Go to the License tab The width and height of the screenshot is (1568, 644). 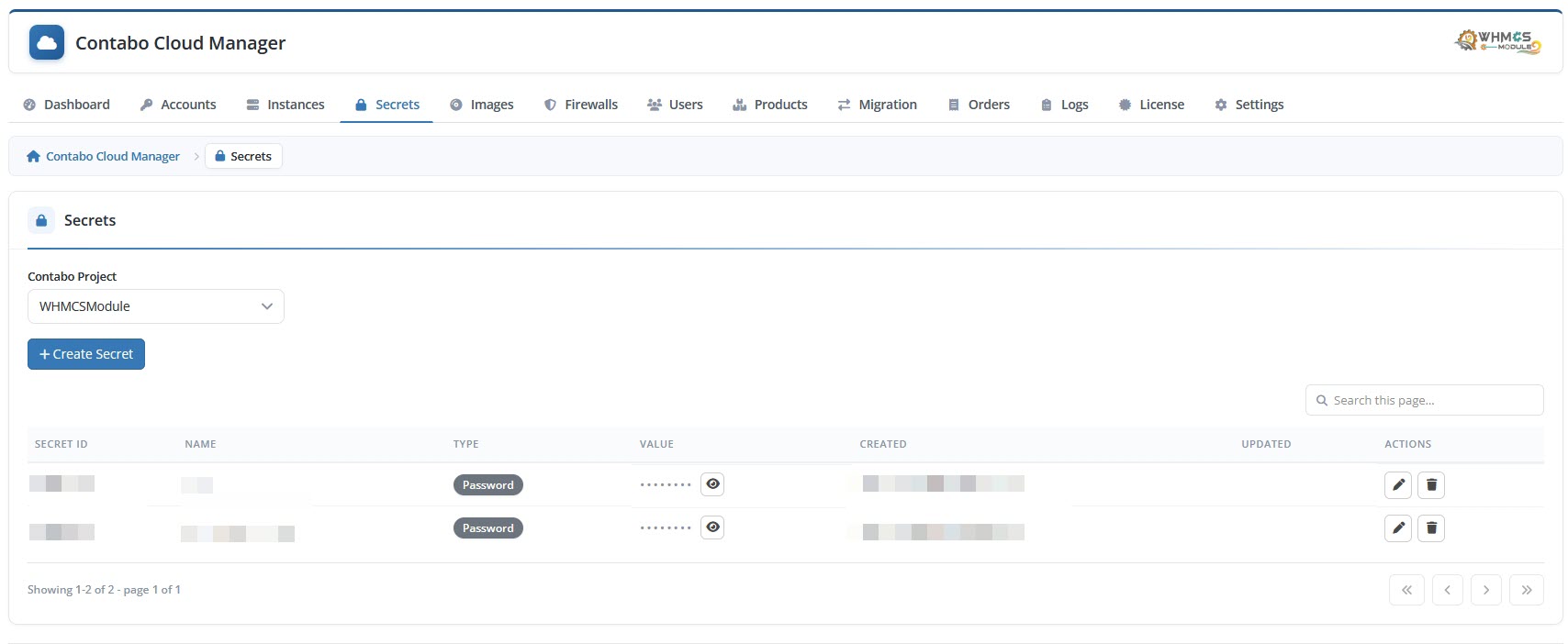coord(1151,105)
